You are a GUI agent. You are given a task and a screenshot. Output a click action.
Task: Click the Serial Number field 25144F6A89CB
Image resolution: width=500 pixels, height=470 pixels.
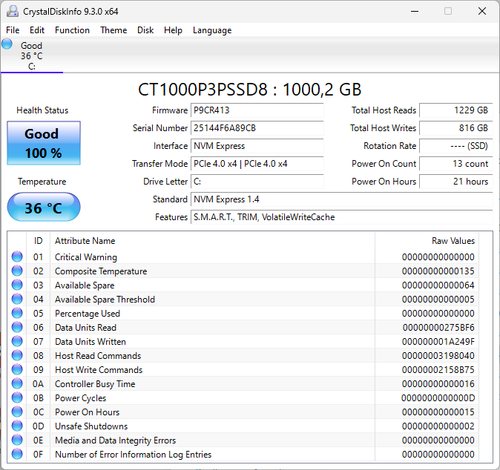[257, 128]
